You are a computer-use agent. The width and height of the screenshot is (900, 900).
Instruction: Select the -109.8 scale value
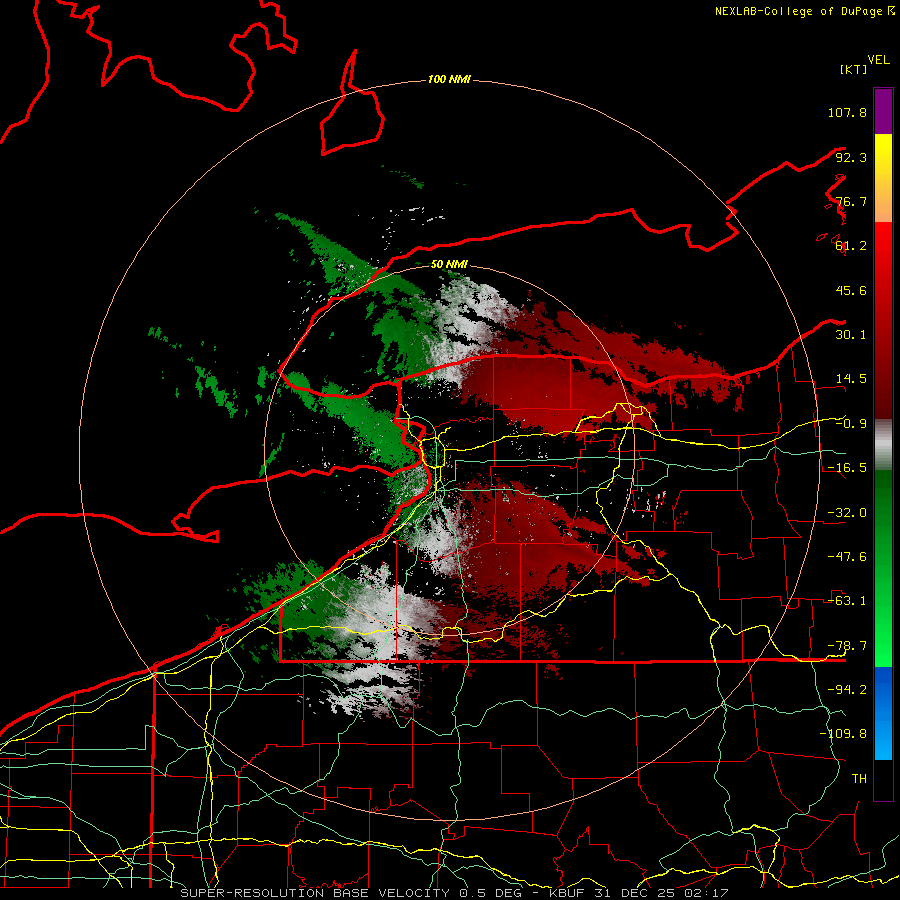[x=843, y=734]
